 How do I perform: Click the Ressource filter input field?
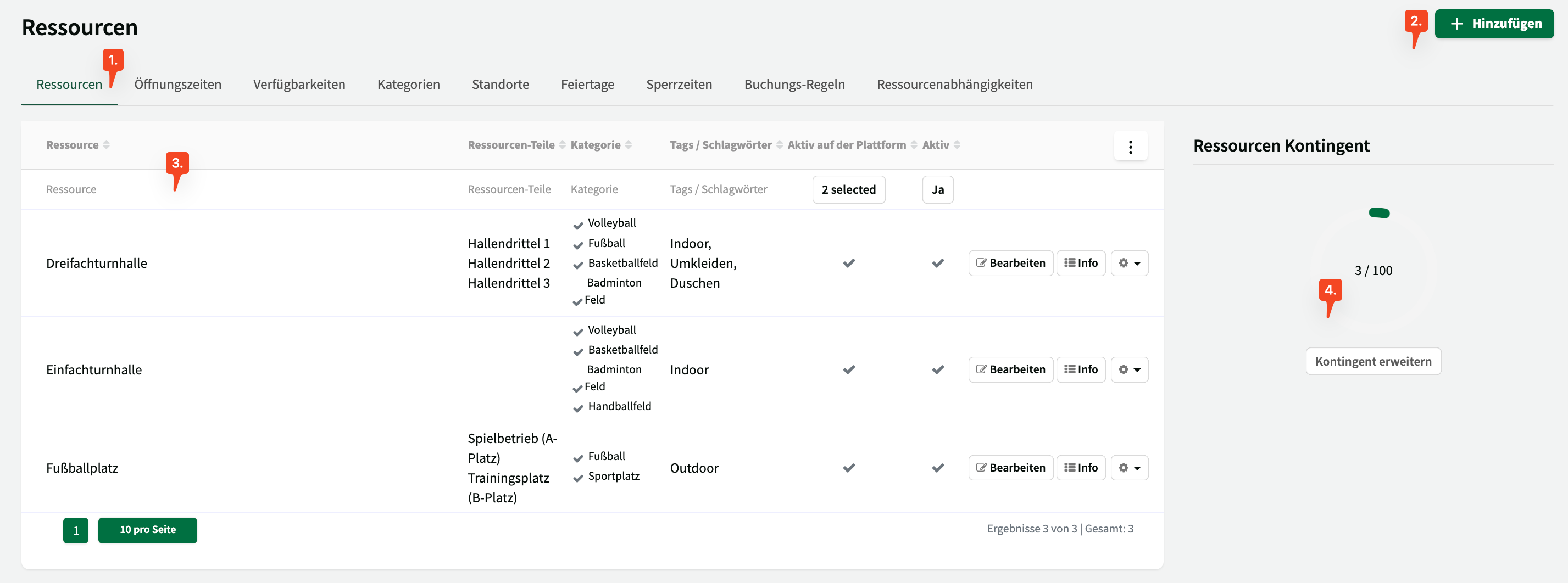249,190
